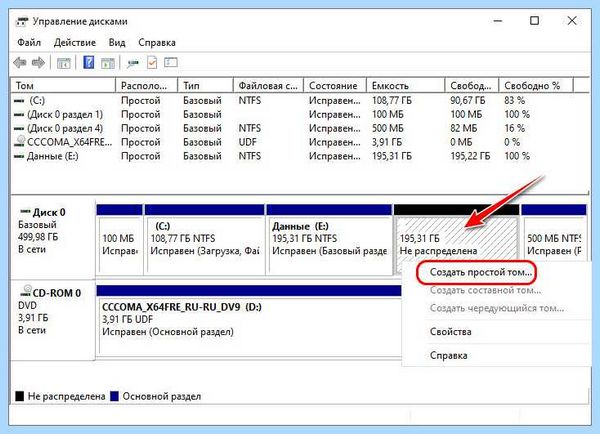The image size is (600, 434).
Task: Select the 500 МБ NTFS partition block
Action: 554,240
